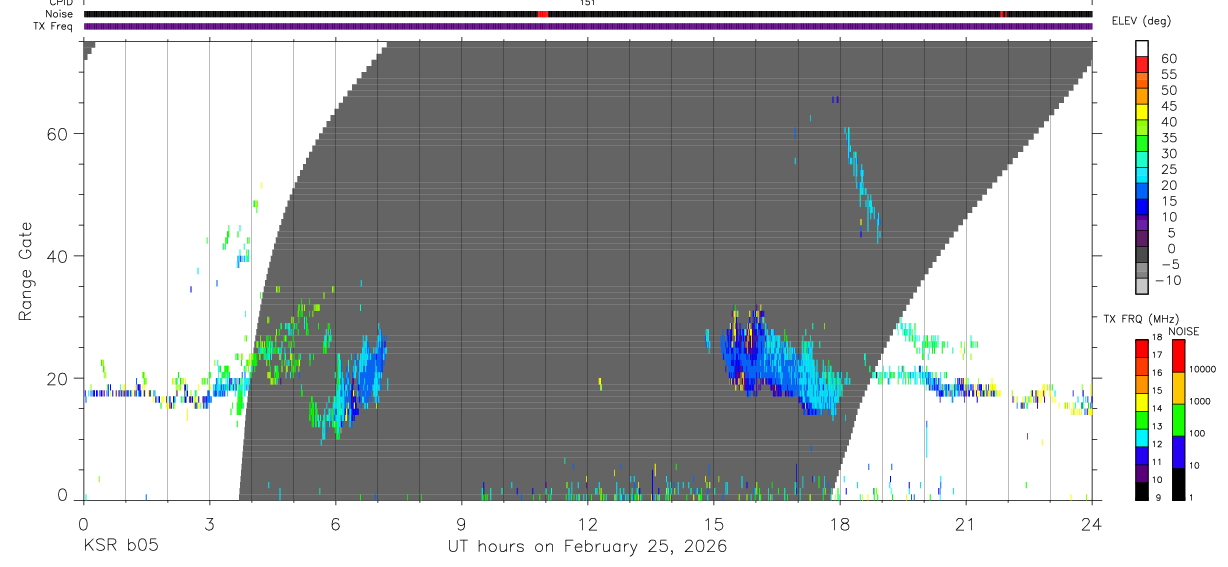Viewport: 1228px width, 567px height.
Task: Click the '9' tick on the UT hours axis
Action: 462,523
